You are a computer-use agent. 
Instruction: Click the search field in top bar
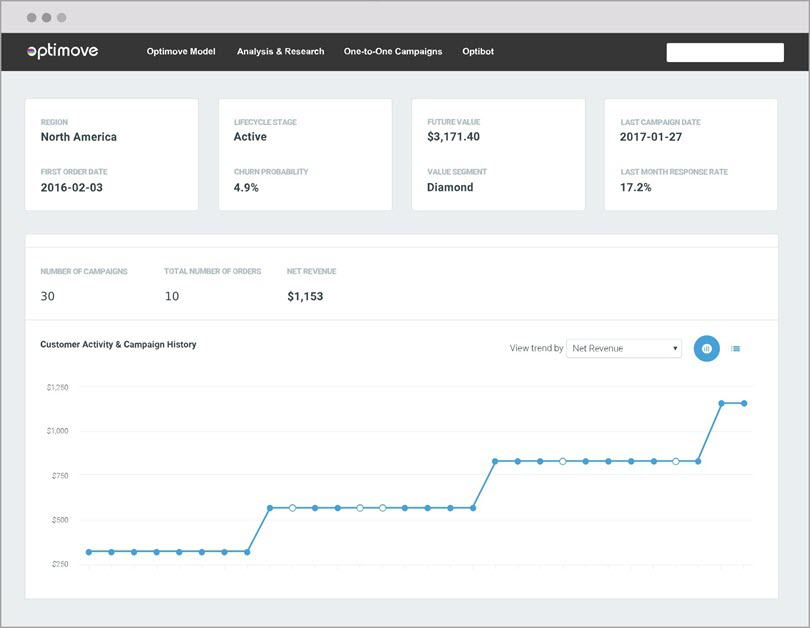[725, 52]
